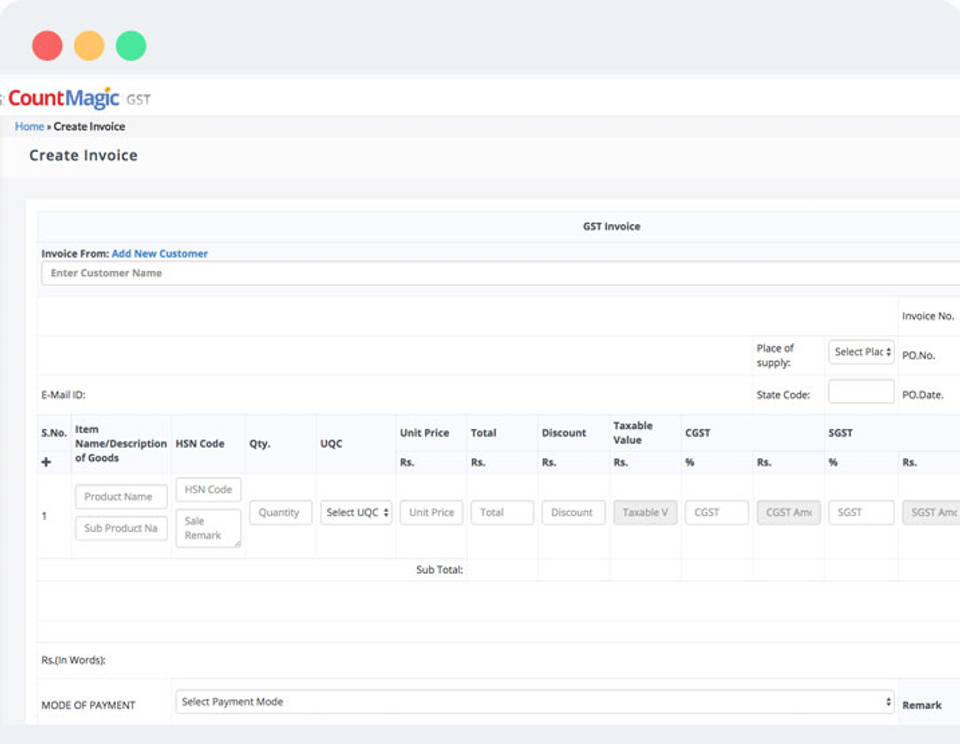Viewport: 960px width, 744px height.
Task: Click the Product Name field
Action: (x=120, y=497)
